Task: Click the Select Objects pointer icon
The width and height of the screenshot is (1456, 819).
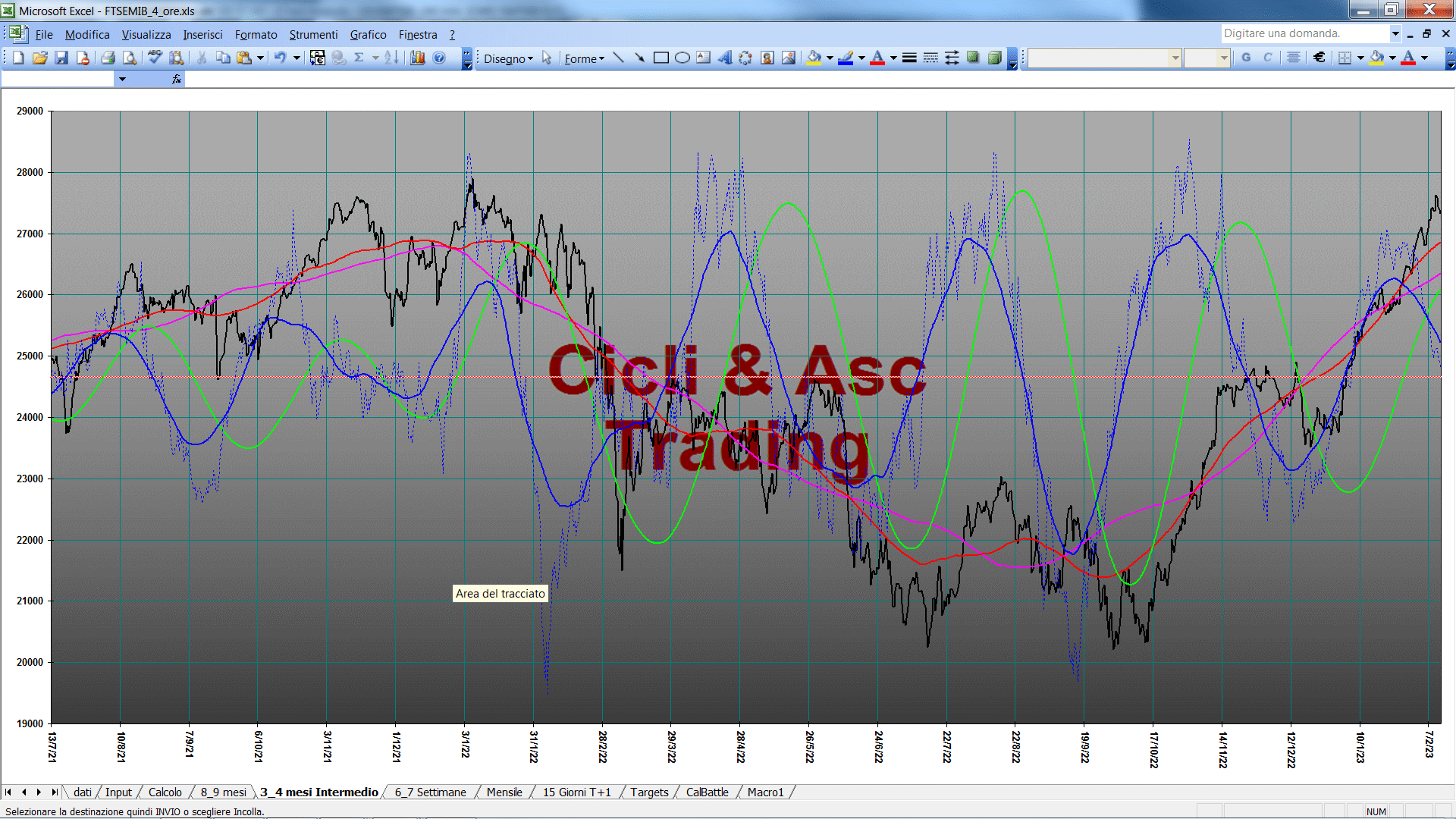Action: [x=547, y=58]
